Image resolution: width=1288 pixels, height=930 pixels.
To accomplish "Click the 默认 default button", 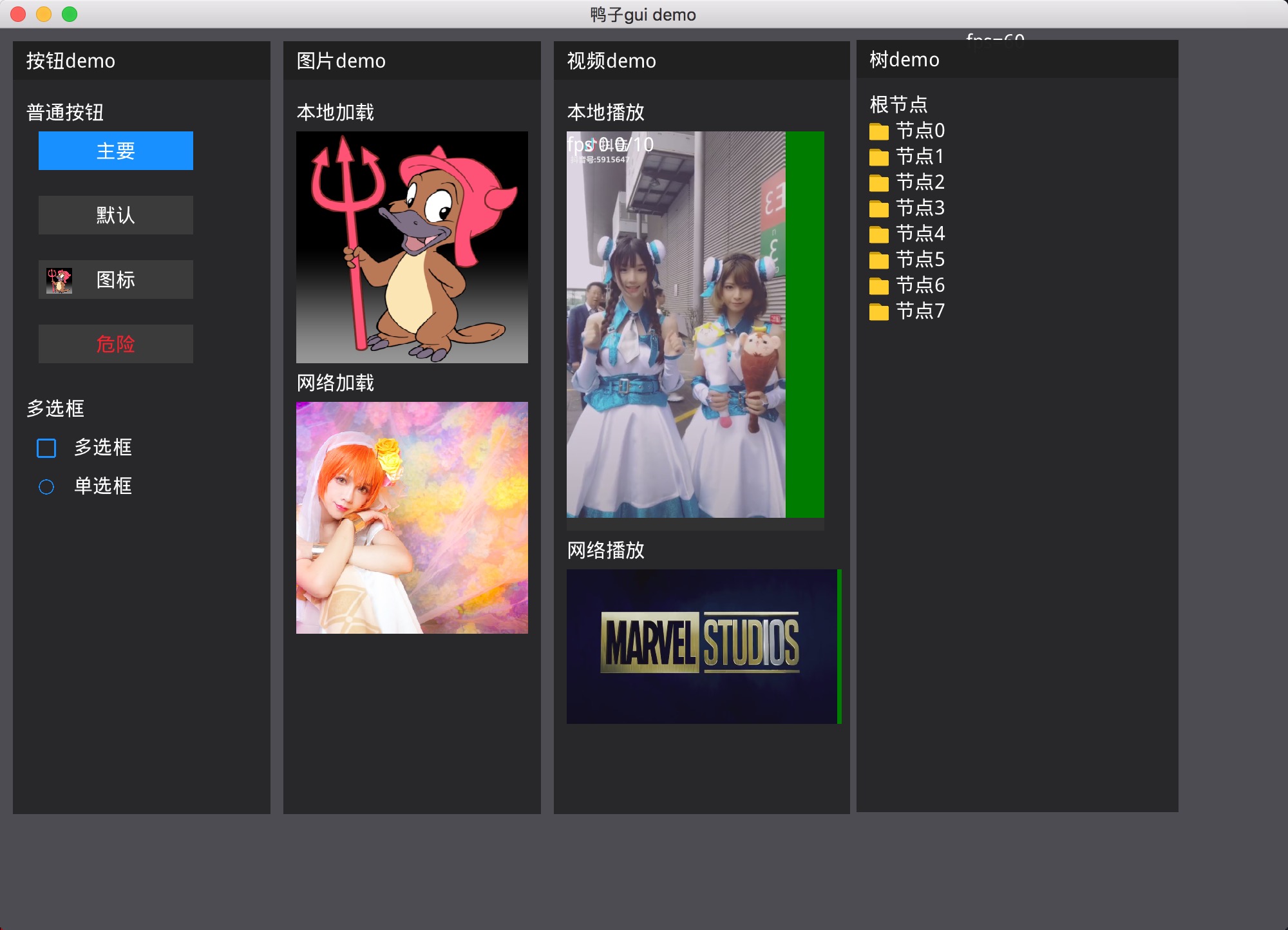I will point(116,215).
